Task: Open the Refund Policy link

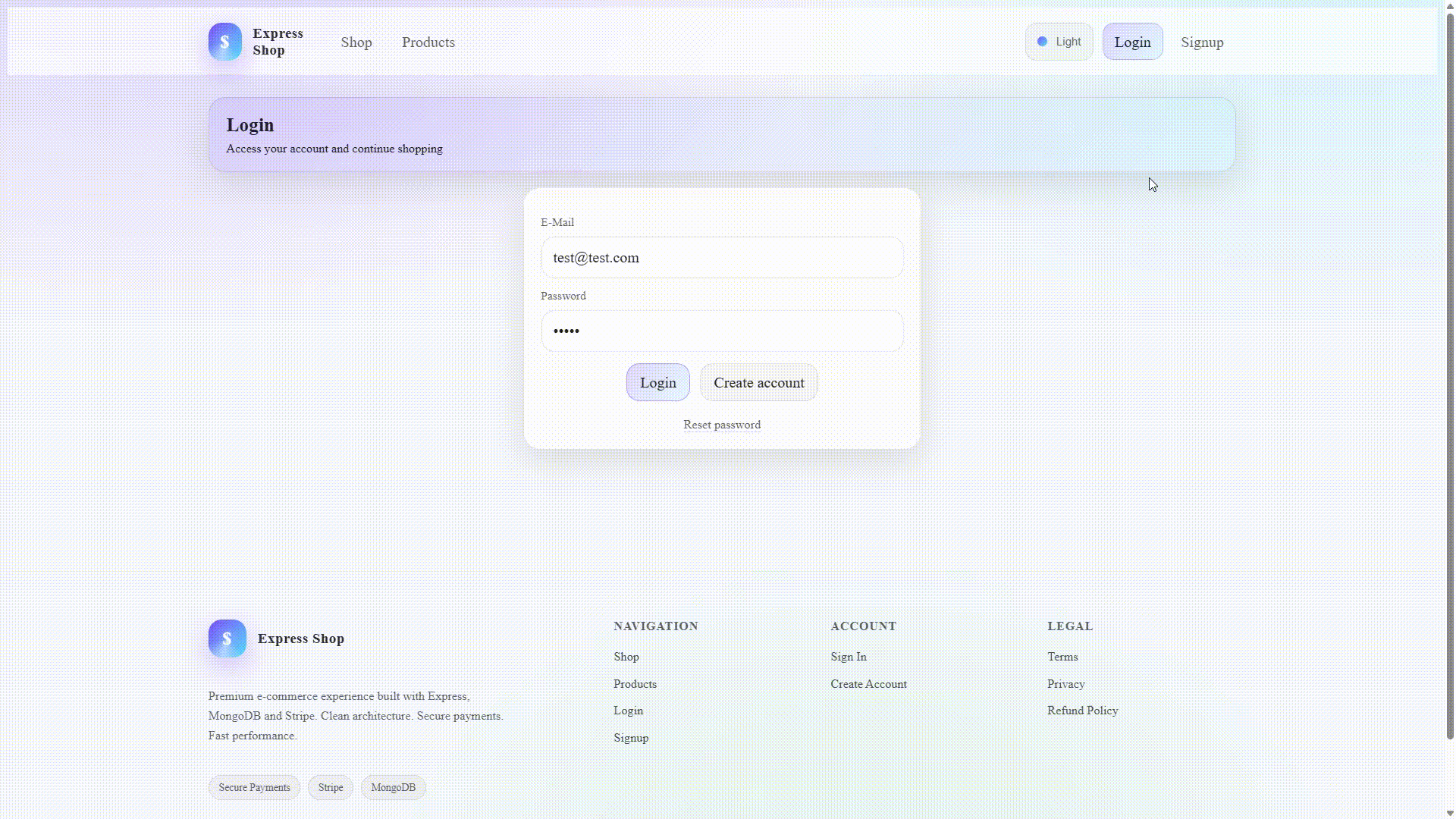Action: pyautogui.click(x=1081, y=711)
